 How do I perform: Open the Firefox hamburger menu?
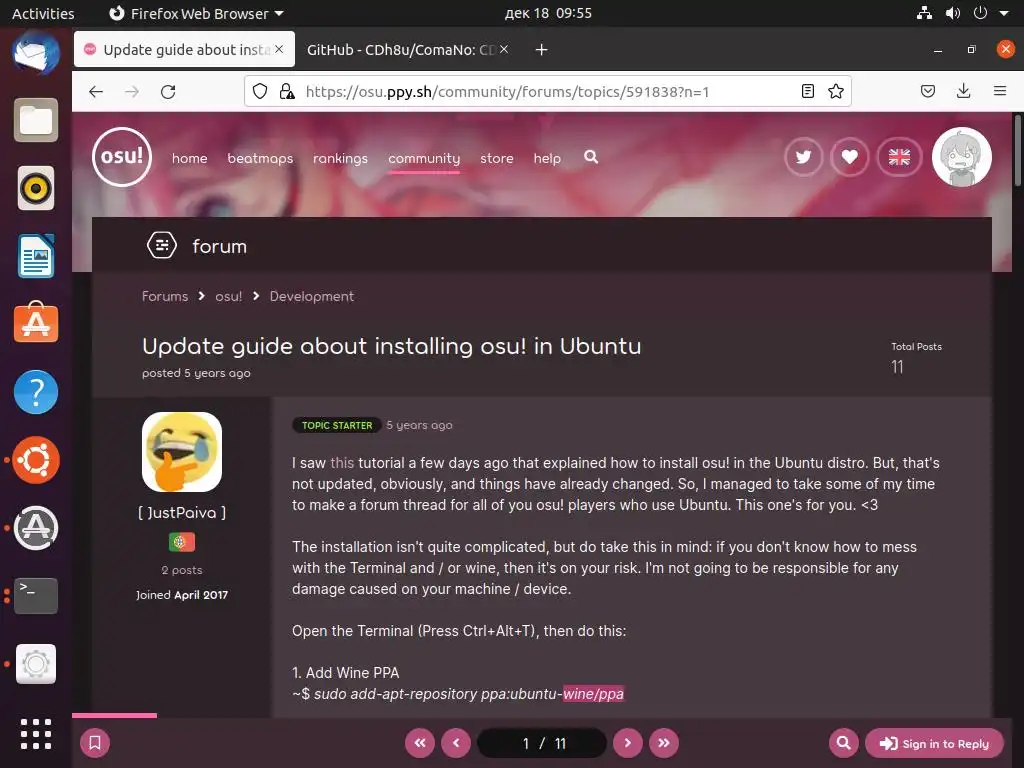[x=1000, y=91]
